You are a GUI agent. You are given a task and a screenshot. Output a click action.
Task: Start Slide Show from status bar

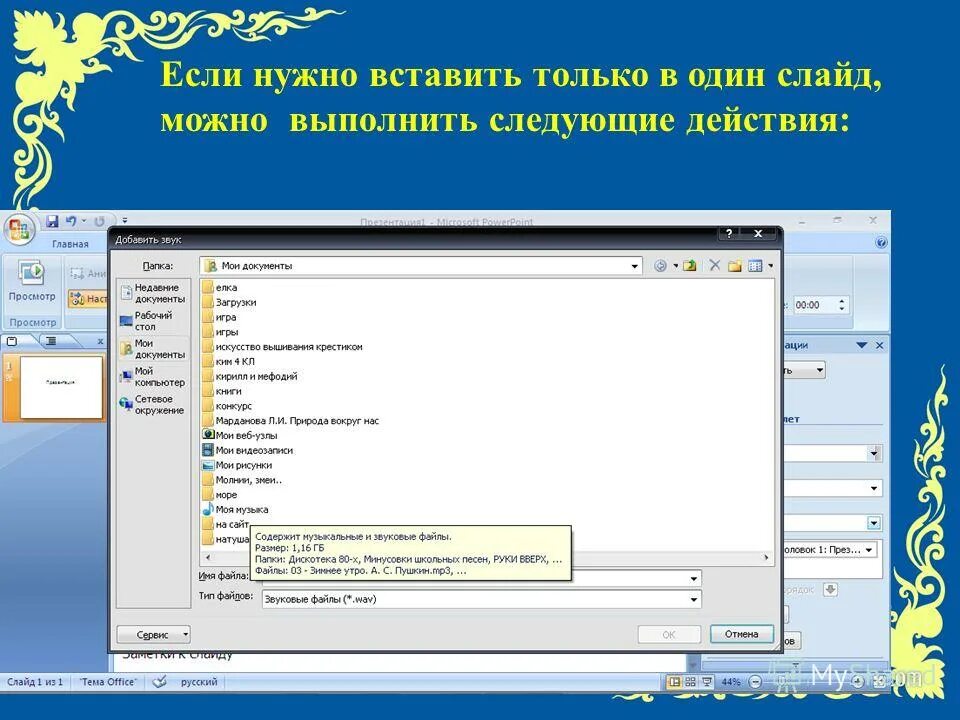(x=707, y=681)
